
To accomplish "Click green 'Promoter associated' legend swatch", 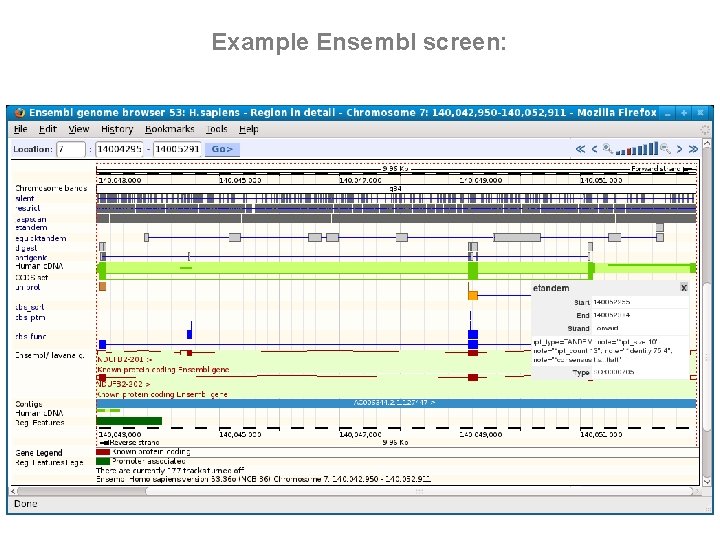I will pos(103,461).
